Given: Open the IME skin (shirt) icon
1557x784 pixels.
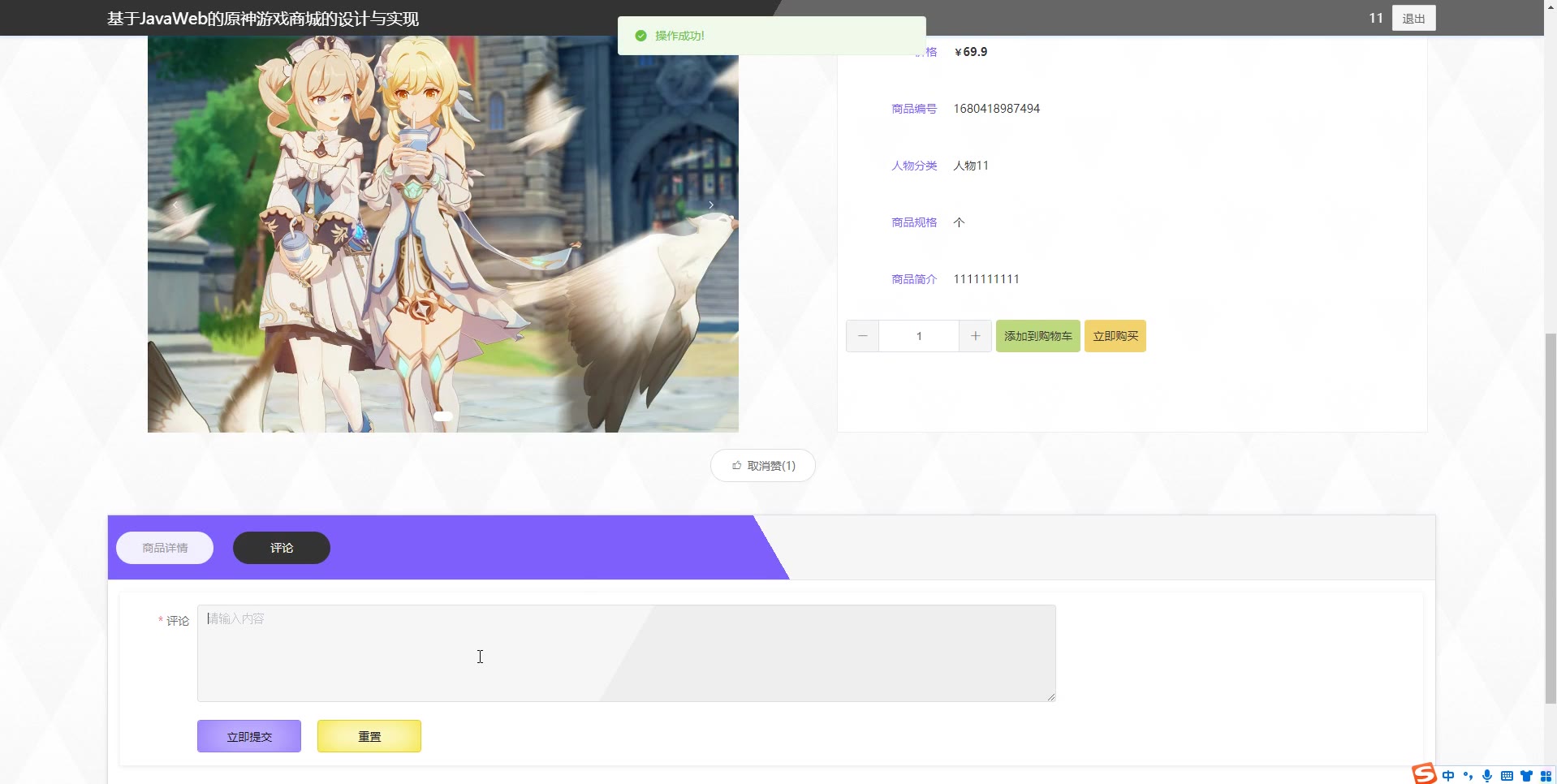Looking at the screenshot, I should [x=1526, y=776].
